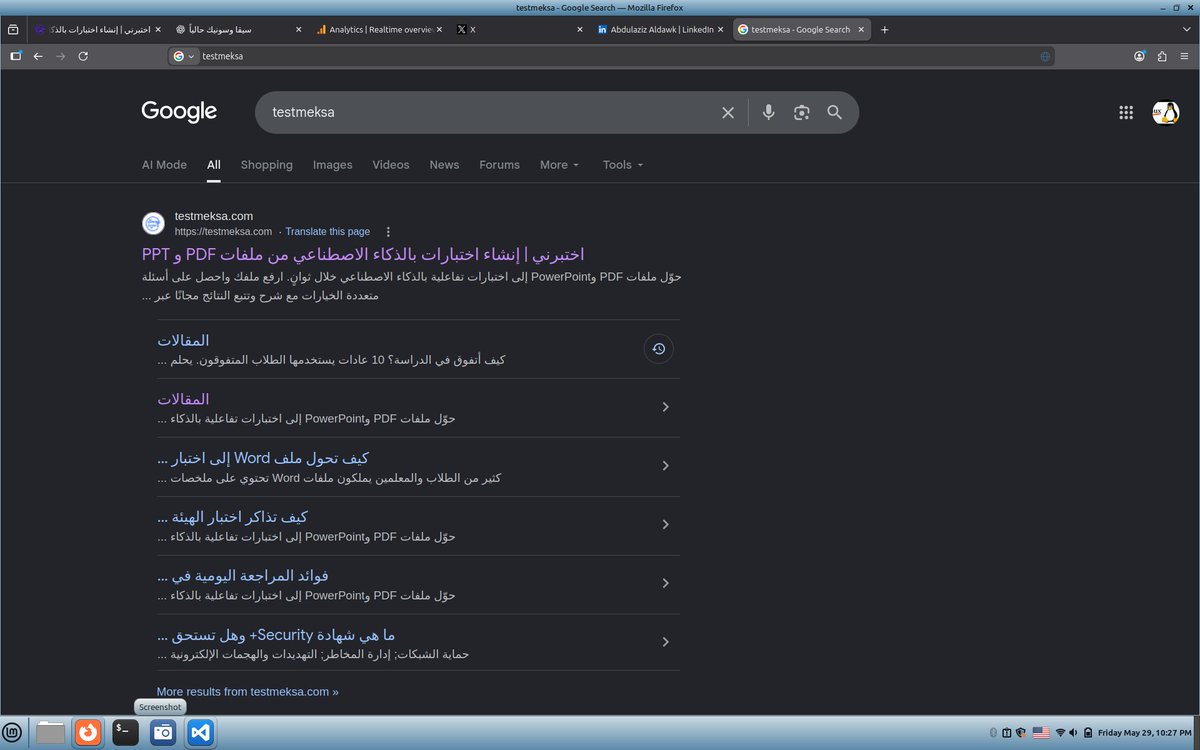Switch to the Images results tab
The height and width of the screenshot is (750, 1200).
point(333,165)
